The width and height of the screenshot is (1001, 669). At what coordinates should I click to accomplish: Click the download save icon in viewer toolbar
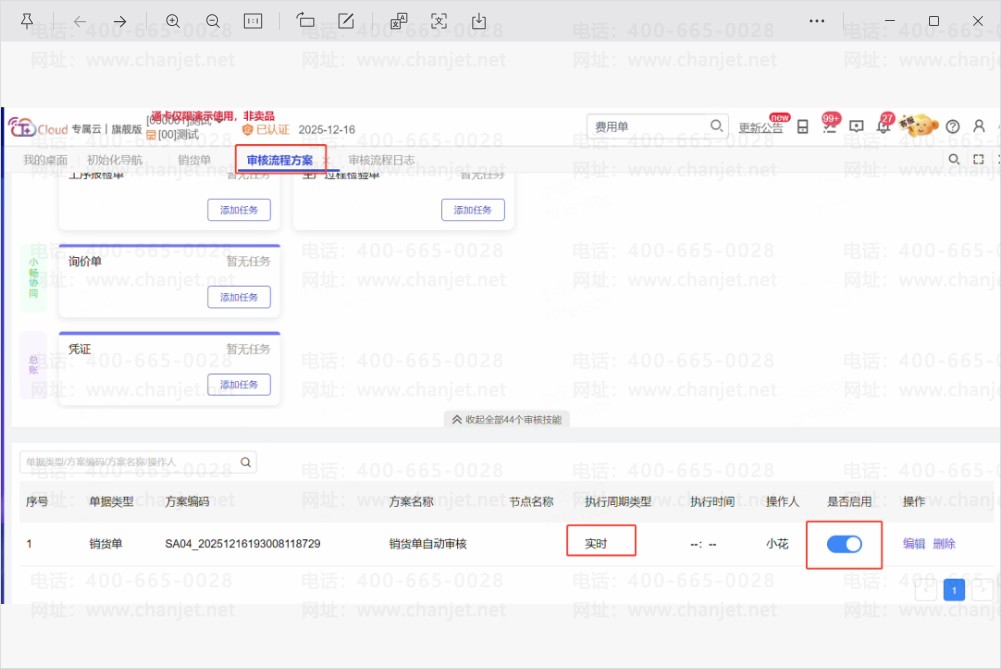click(x=479, y=21)
